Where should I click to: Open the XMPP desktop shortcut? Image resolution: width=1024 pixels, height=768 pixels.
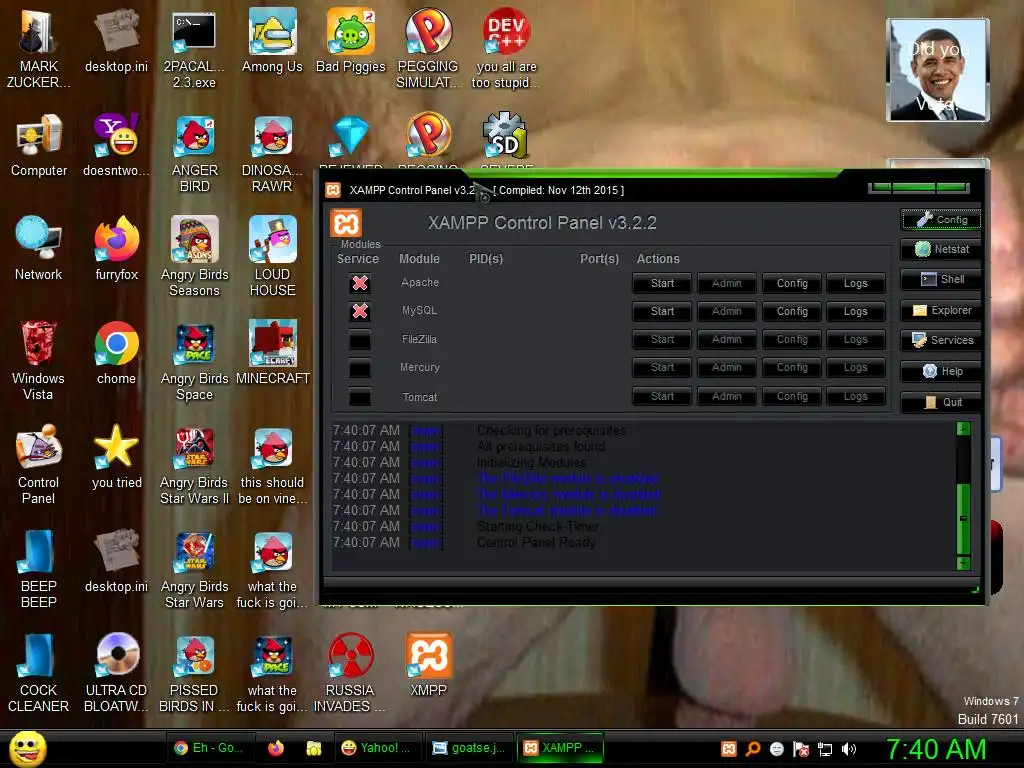pos(428,664)
